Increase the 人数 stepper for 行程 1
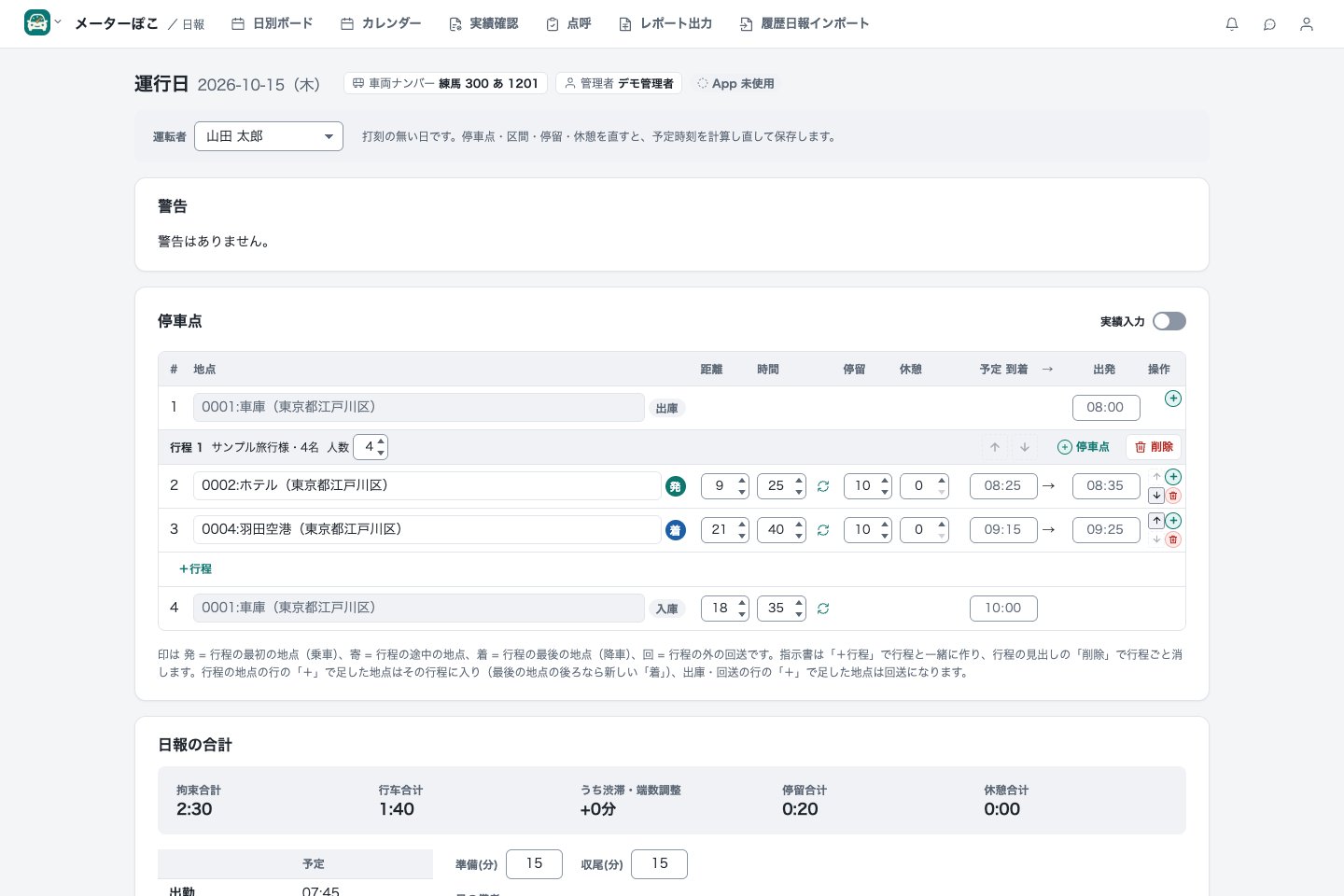 tap(380, 442)
